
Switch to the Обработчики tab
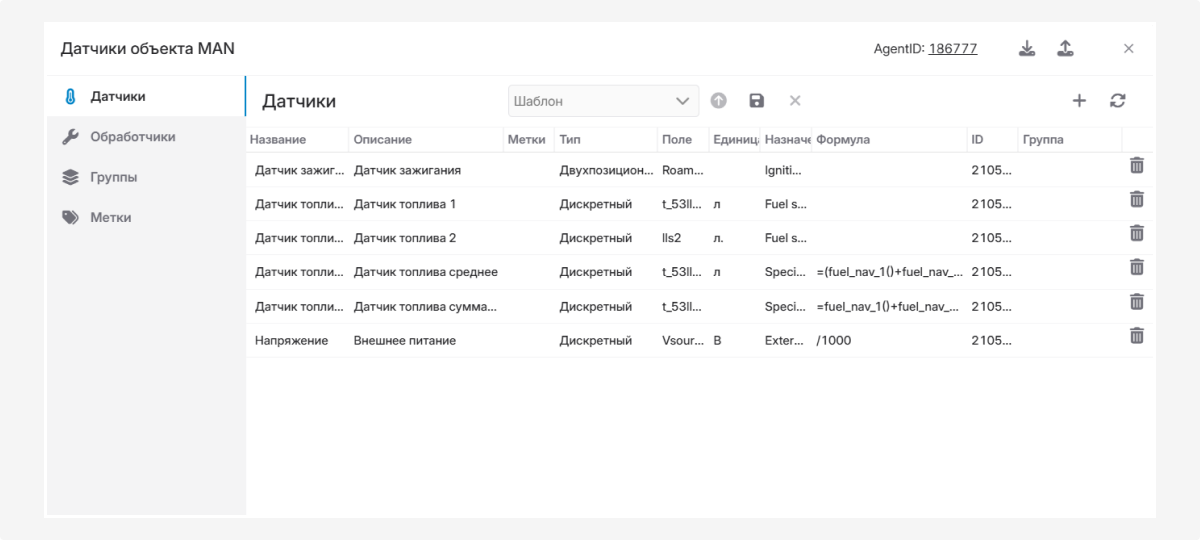point(132,137)
